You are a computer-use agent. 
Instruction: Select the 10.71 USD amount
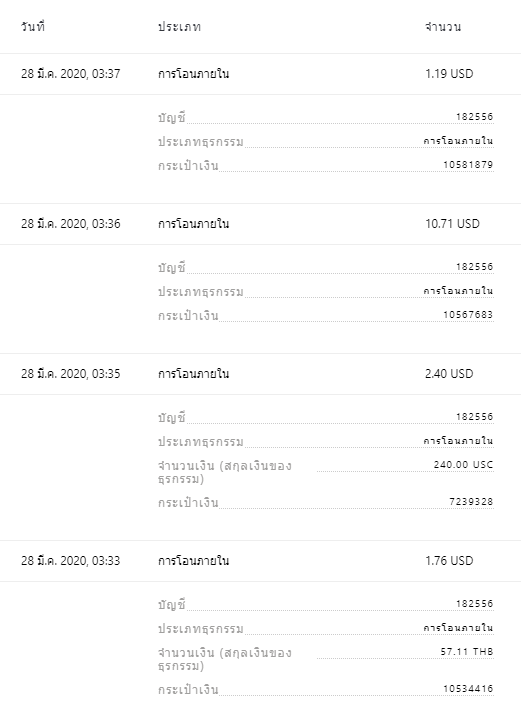click(452, 224)
